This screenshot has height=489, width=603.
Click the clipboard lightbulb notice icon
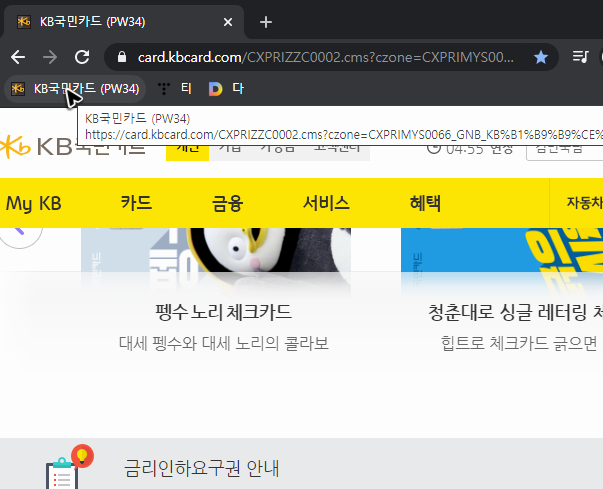(x=69, y=467)
